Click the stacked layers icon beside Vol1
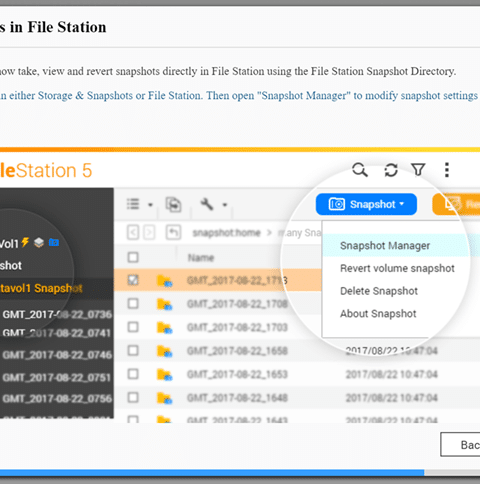Screen dimensions: 480x484 [x=39, y=242]
